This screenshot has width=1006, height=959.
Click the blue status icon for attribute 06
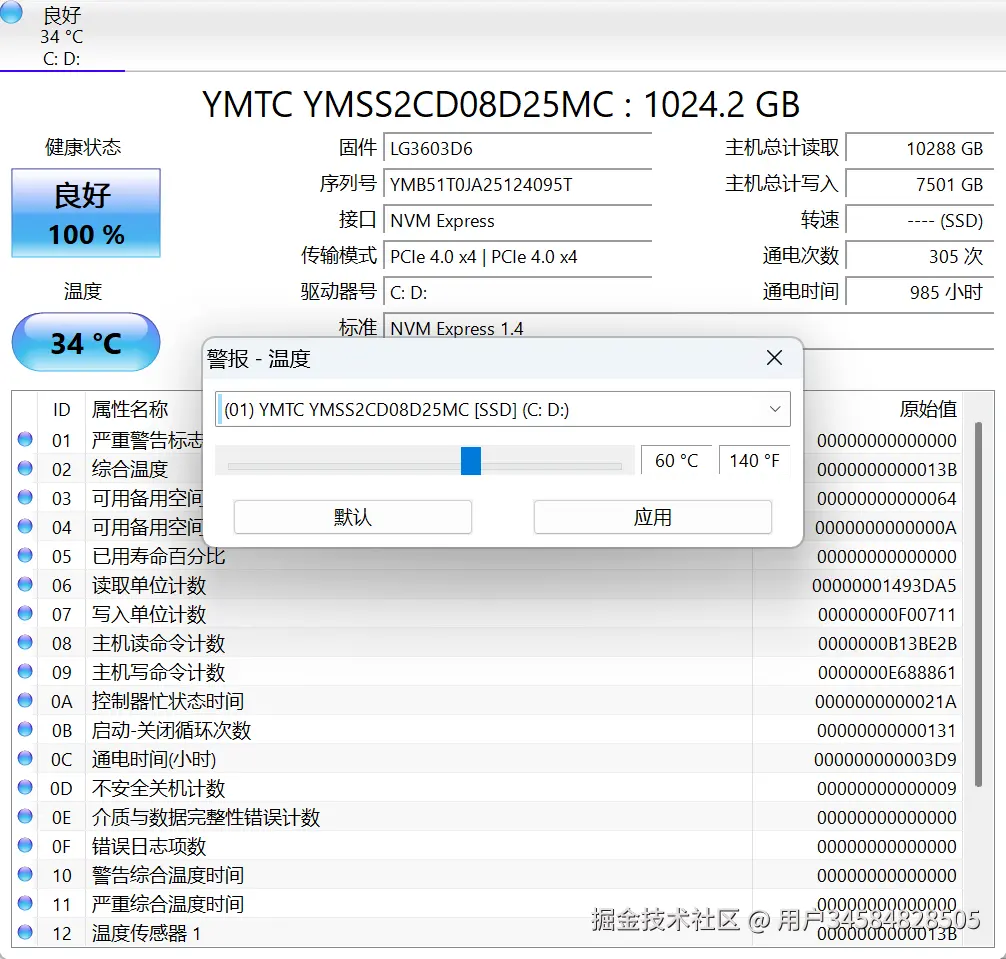(25, 584)
